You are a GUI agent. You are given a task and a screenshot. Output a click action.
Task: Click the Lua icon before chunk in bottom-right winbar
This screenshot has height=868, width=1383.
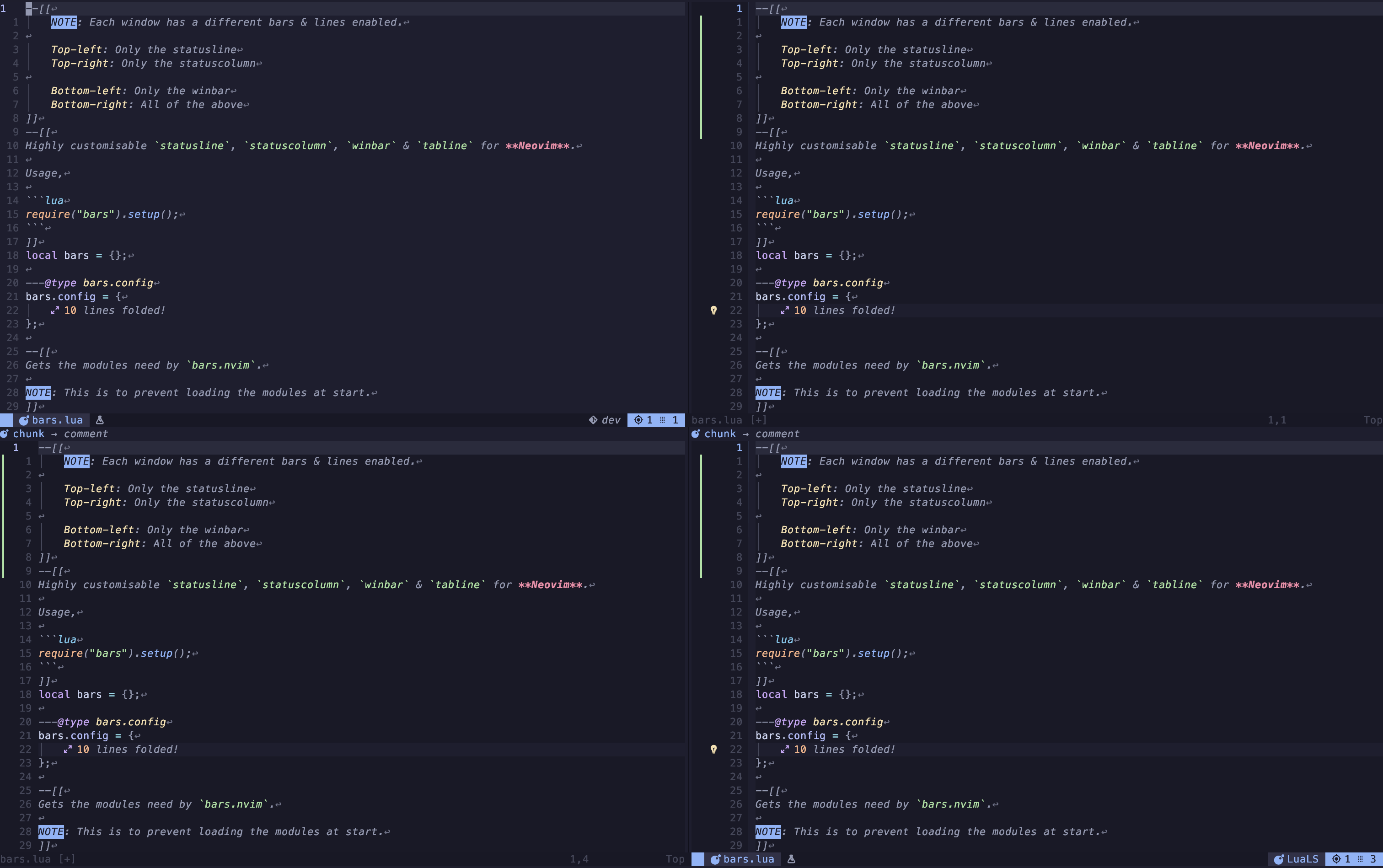pyautogui.click(x=695, y=434)
